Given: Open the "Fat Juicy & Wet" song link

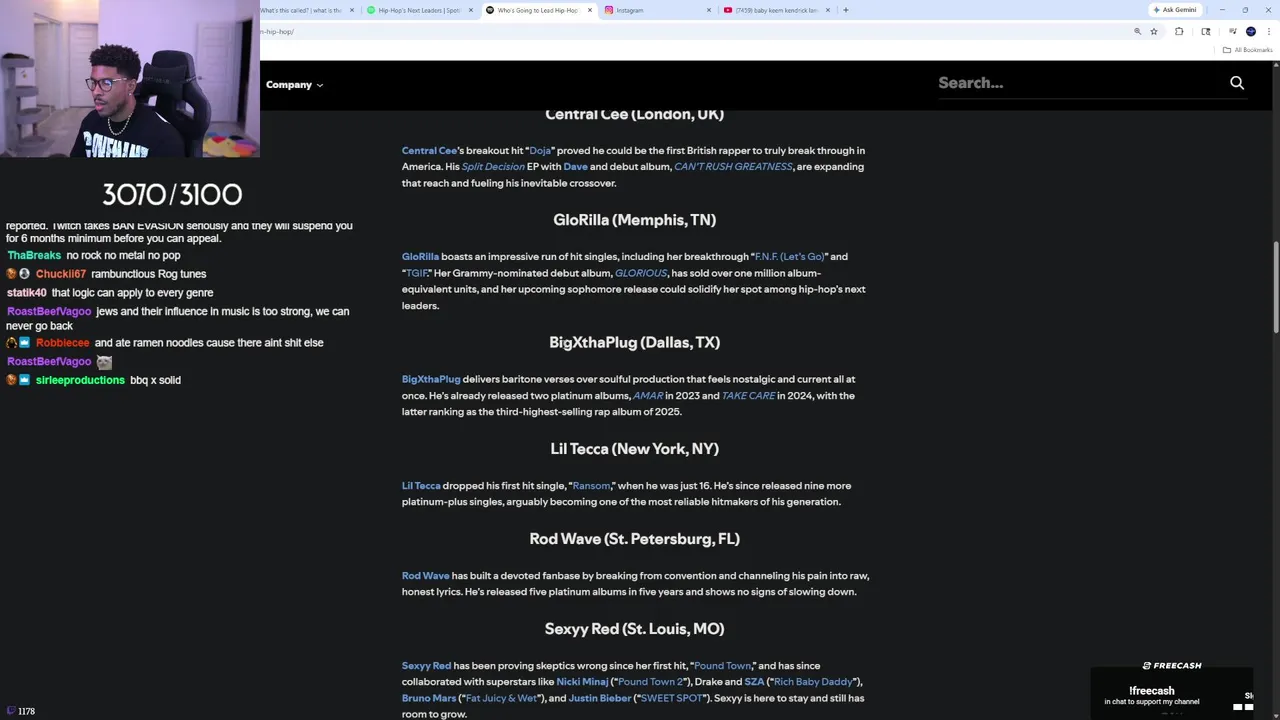Looking at the screenshot, I should click(x=501, y=698).
